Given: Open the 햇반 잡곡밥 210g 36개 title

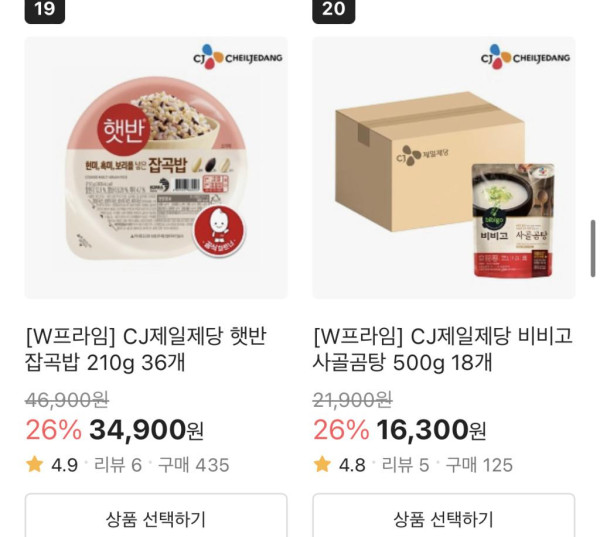Looking at the screenshot, I should click(x=146, y=349).
